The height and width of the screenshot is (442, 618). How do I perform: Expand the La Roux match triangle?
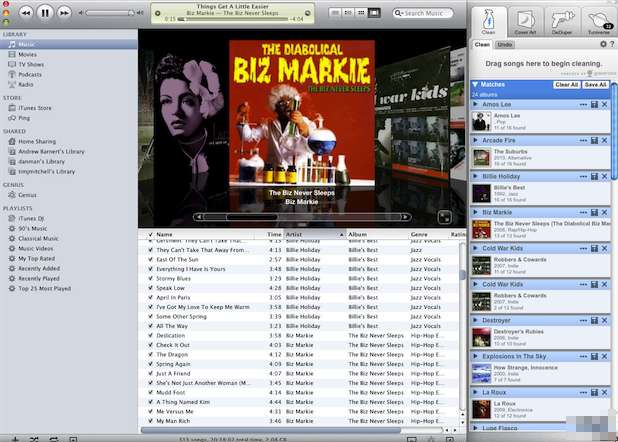475,392
